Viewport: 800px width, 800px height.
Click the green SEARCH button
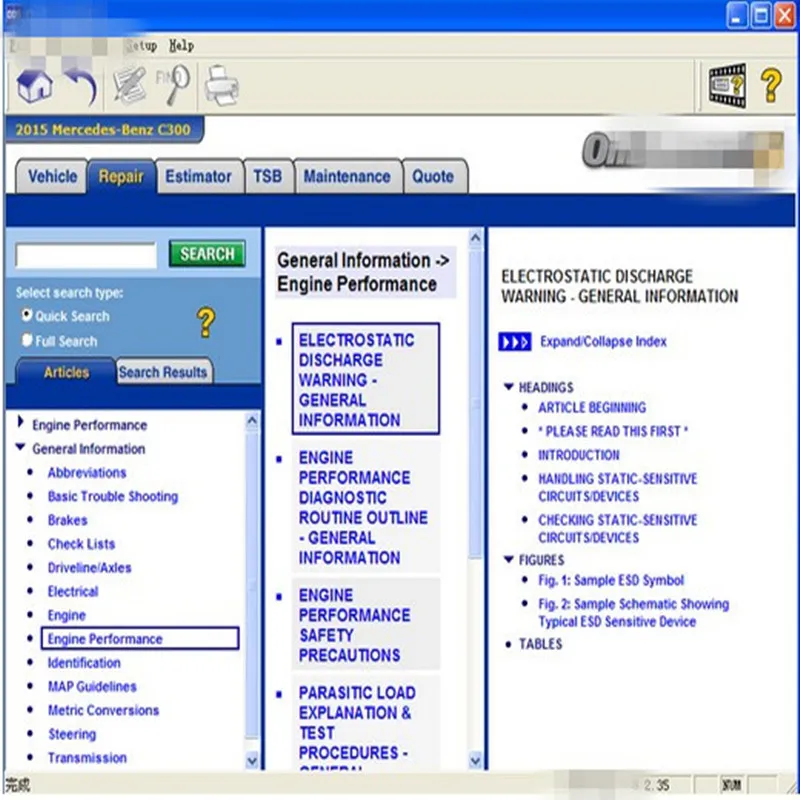pyautogui.click(x=207, y=254)
